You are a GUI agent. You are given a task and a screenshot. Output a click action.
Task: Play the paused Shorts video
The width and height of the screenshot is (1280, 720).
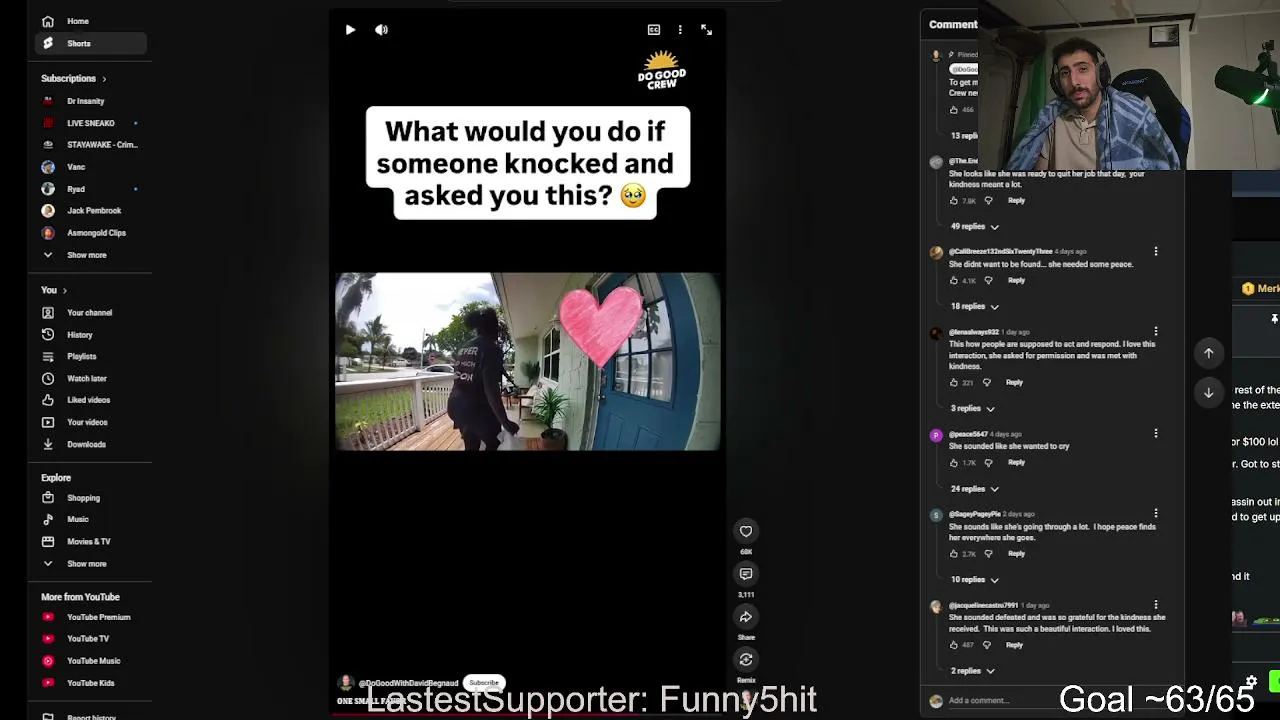[350, 30]
